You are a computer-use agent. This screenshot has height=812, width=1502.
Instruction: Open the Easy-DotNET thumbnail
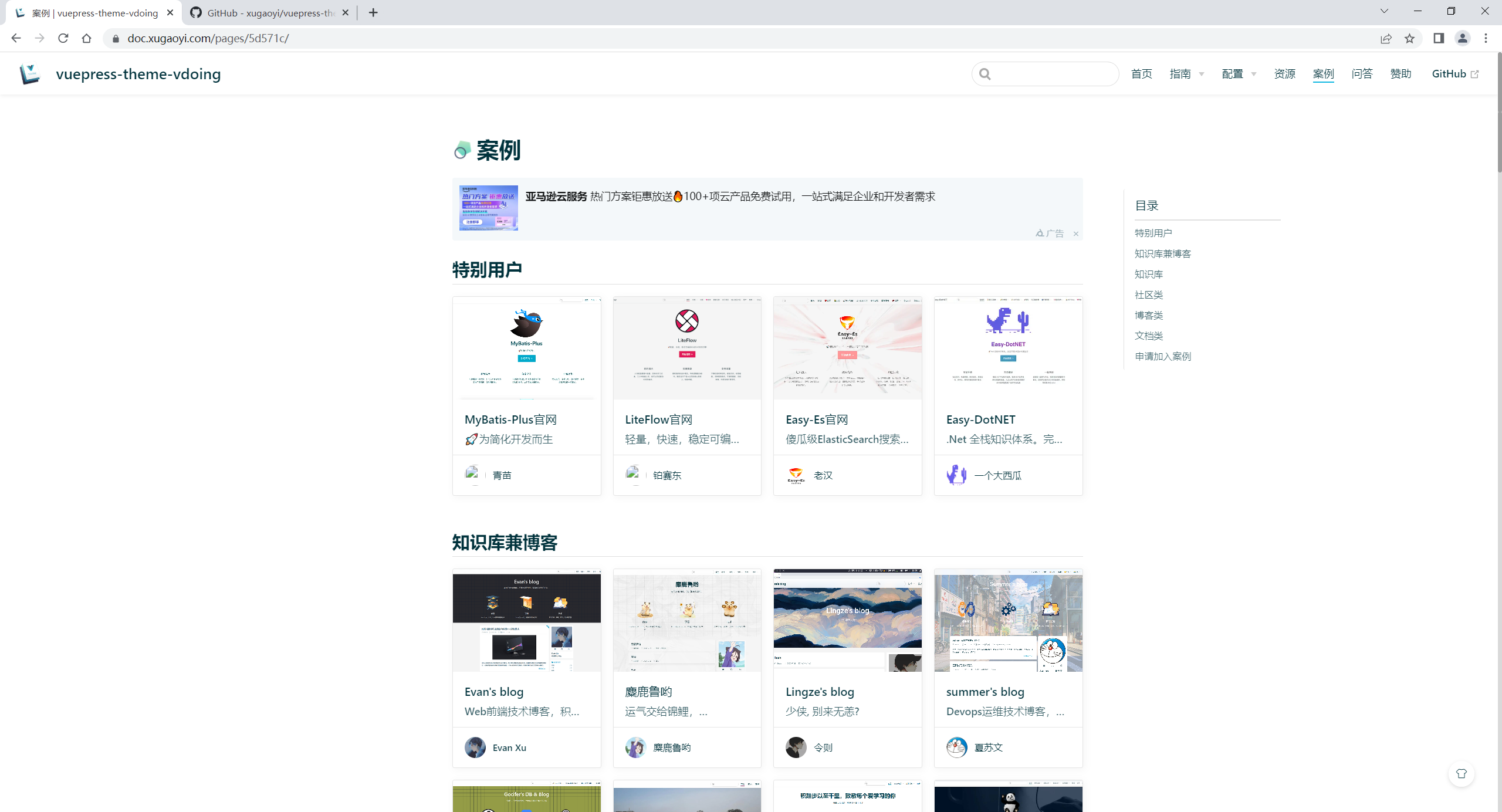[x=1008, y=348]
